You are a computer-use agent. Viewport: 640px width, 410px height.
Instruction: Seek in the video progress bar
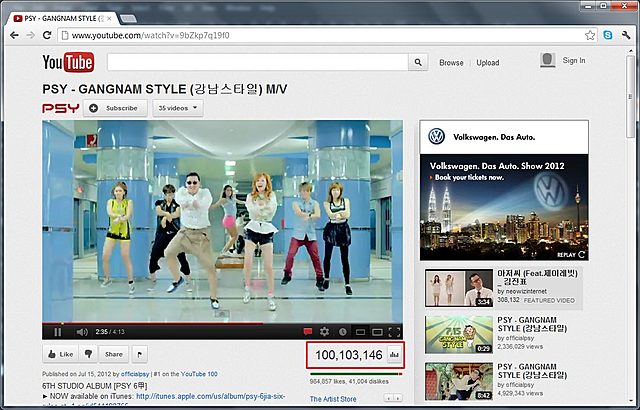tap(222, 323)
